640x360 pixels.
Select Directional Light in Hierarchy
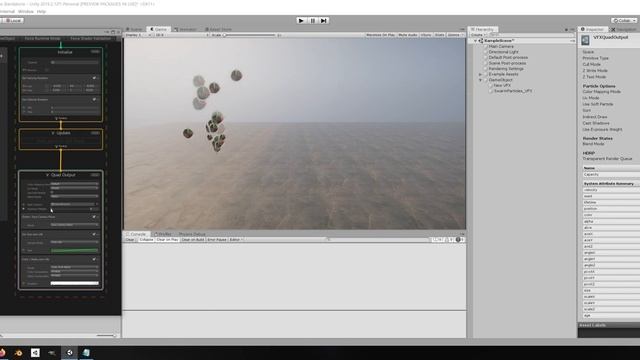503,52
